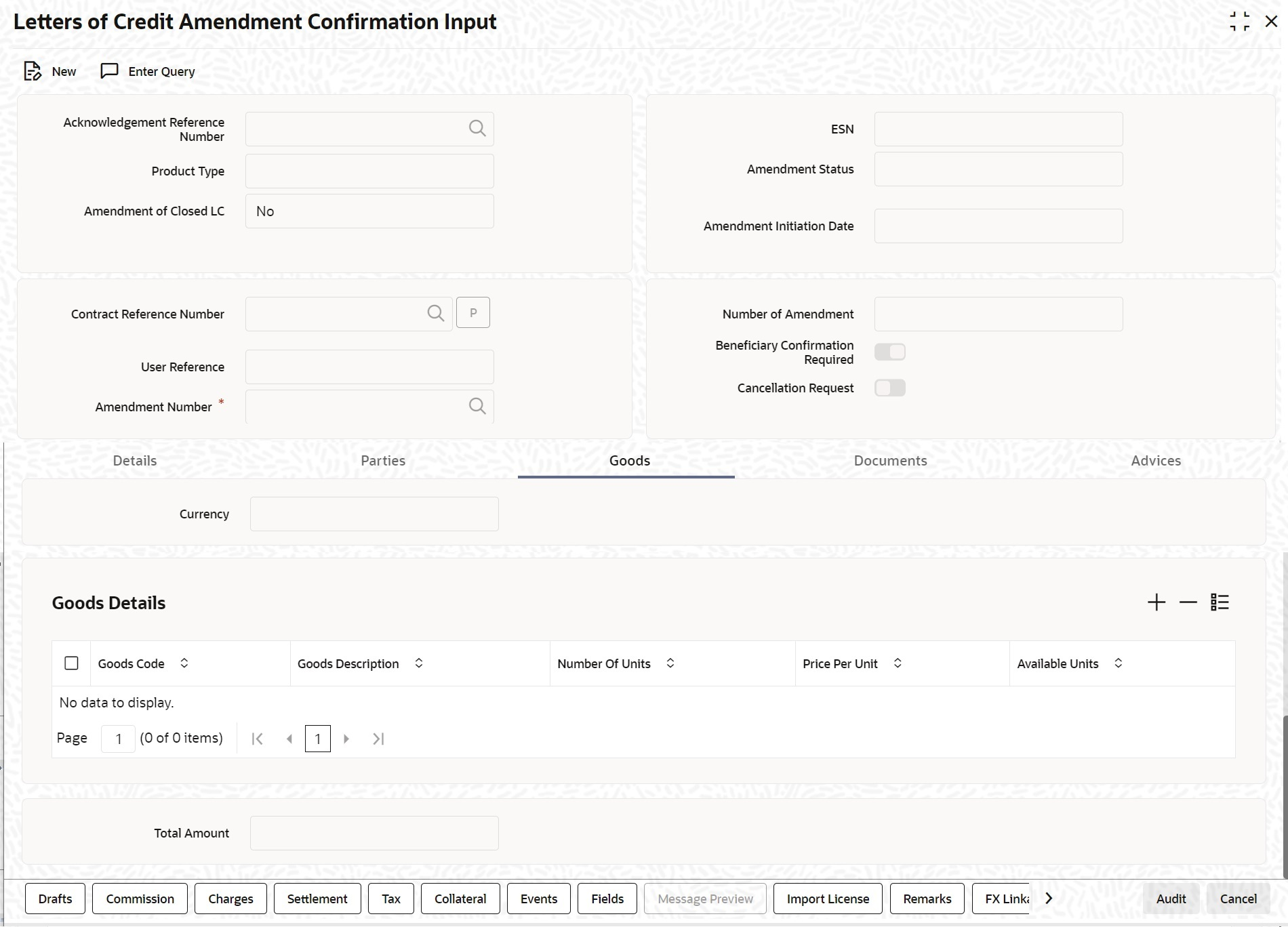
Task: Open Amendment Number search lookup
Action: click(477, 406)
